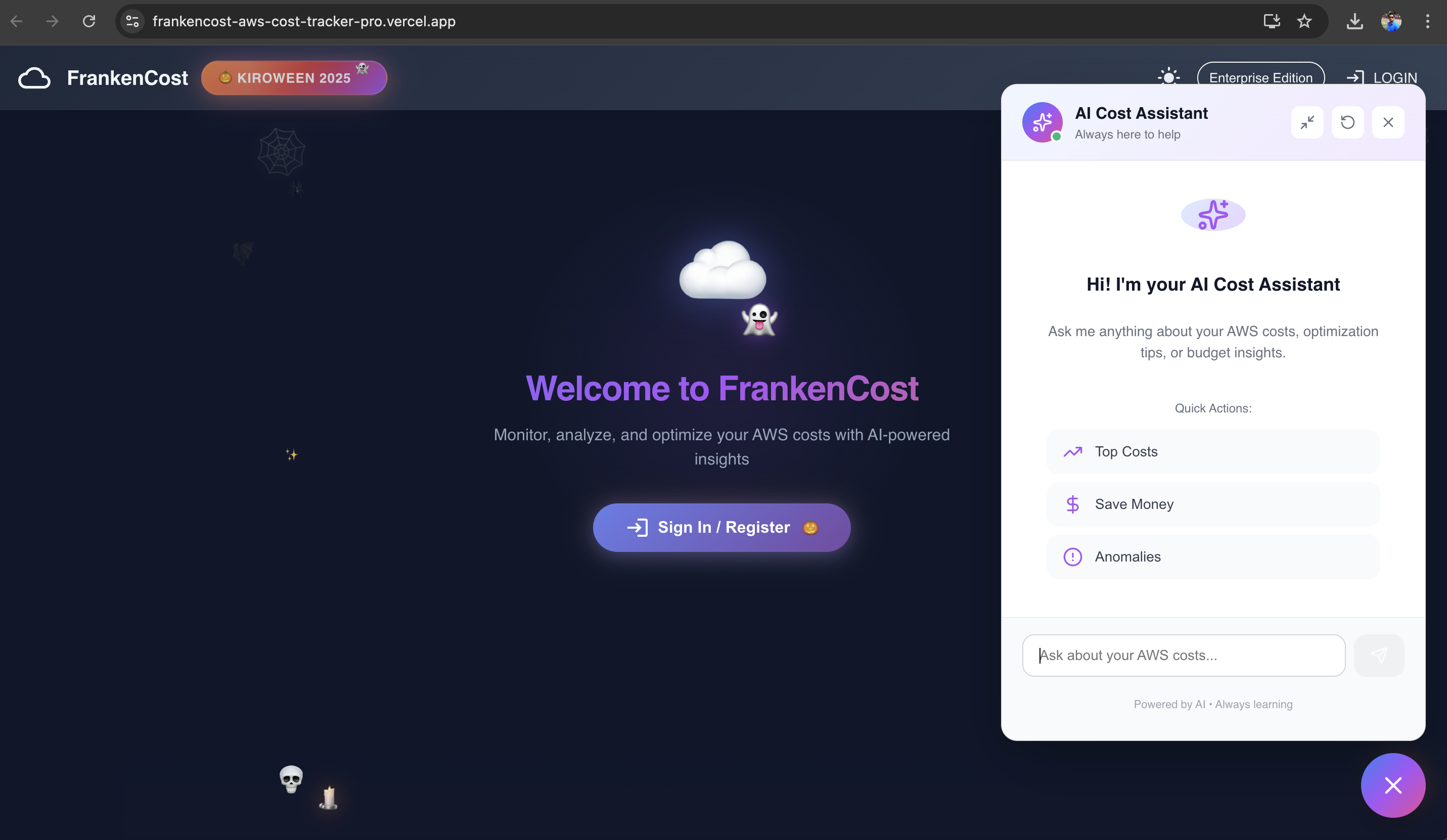The width and height of the screenshot is (1447, 840).
Task: Click the Enterprise Edition pill button
Action: pyautogui.click(x=1260, y=77)
